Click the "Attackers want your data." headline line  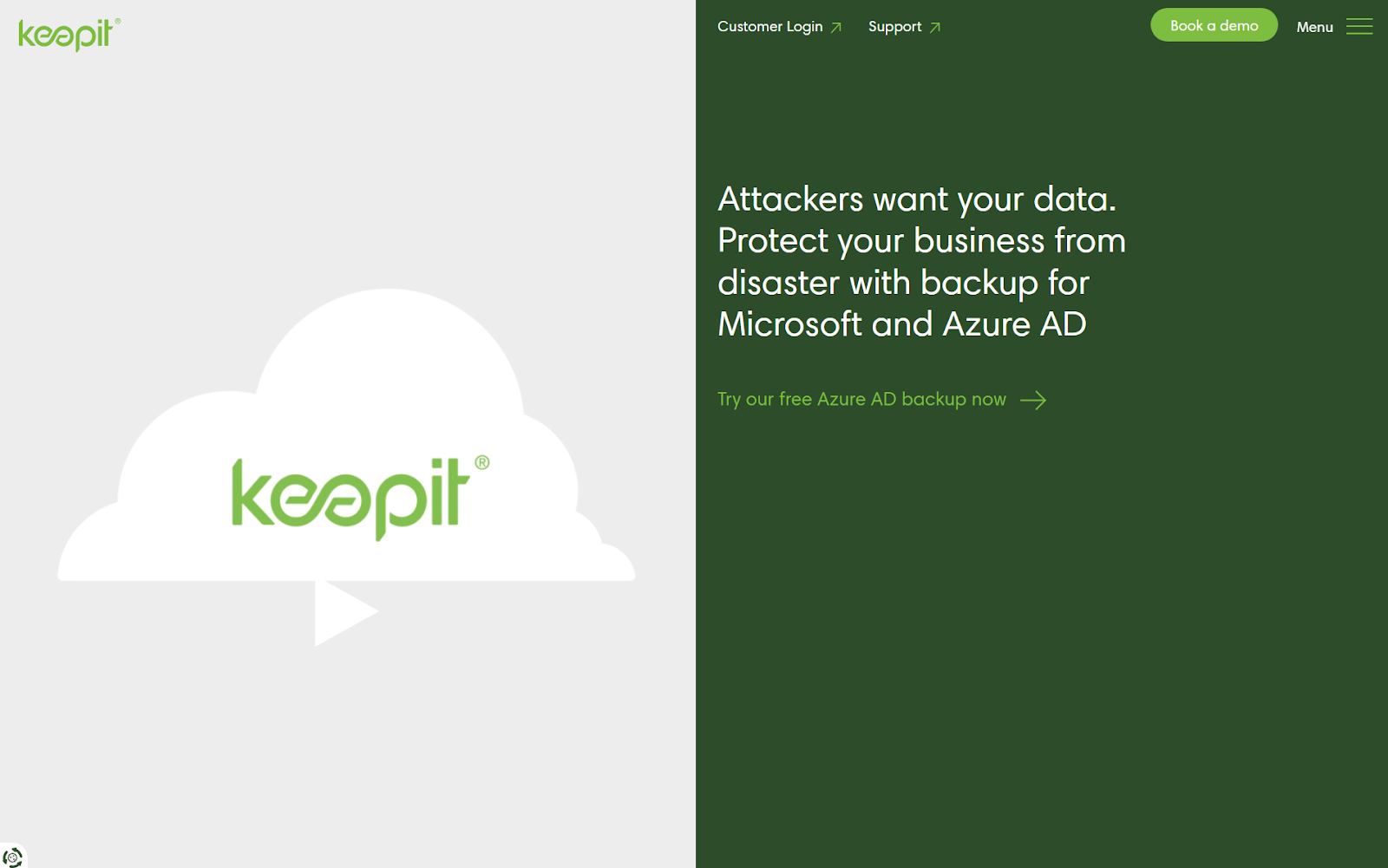[x=916, y=199]
